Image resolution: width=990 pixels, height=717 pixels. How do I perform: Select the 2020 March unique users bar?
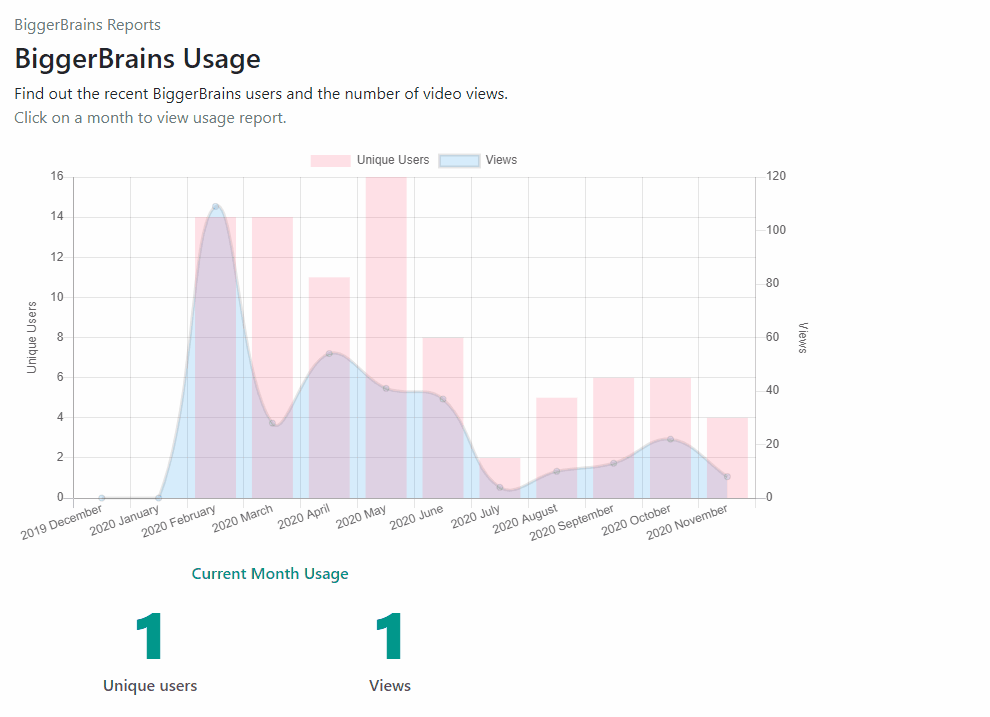pos(272,357)
